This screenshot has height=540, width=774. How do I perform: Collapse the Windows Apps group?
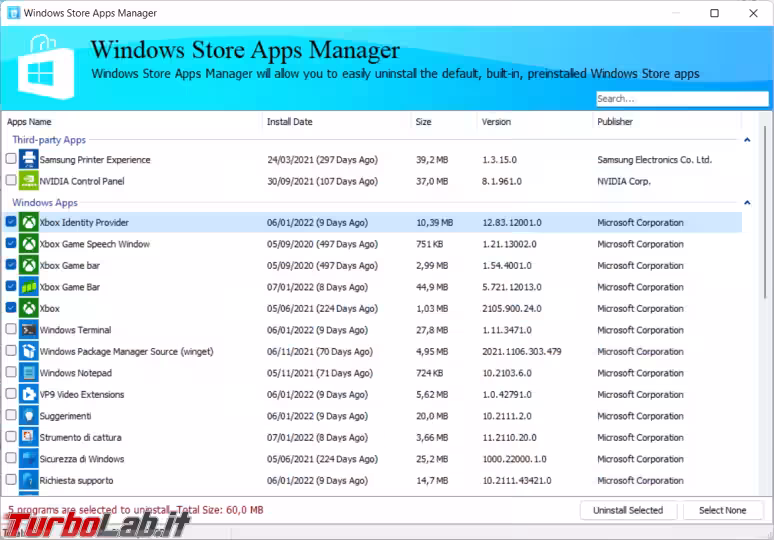[x=747, y=203]
